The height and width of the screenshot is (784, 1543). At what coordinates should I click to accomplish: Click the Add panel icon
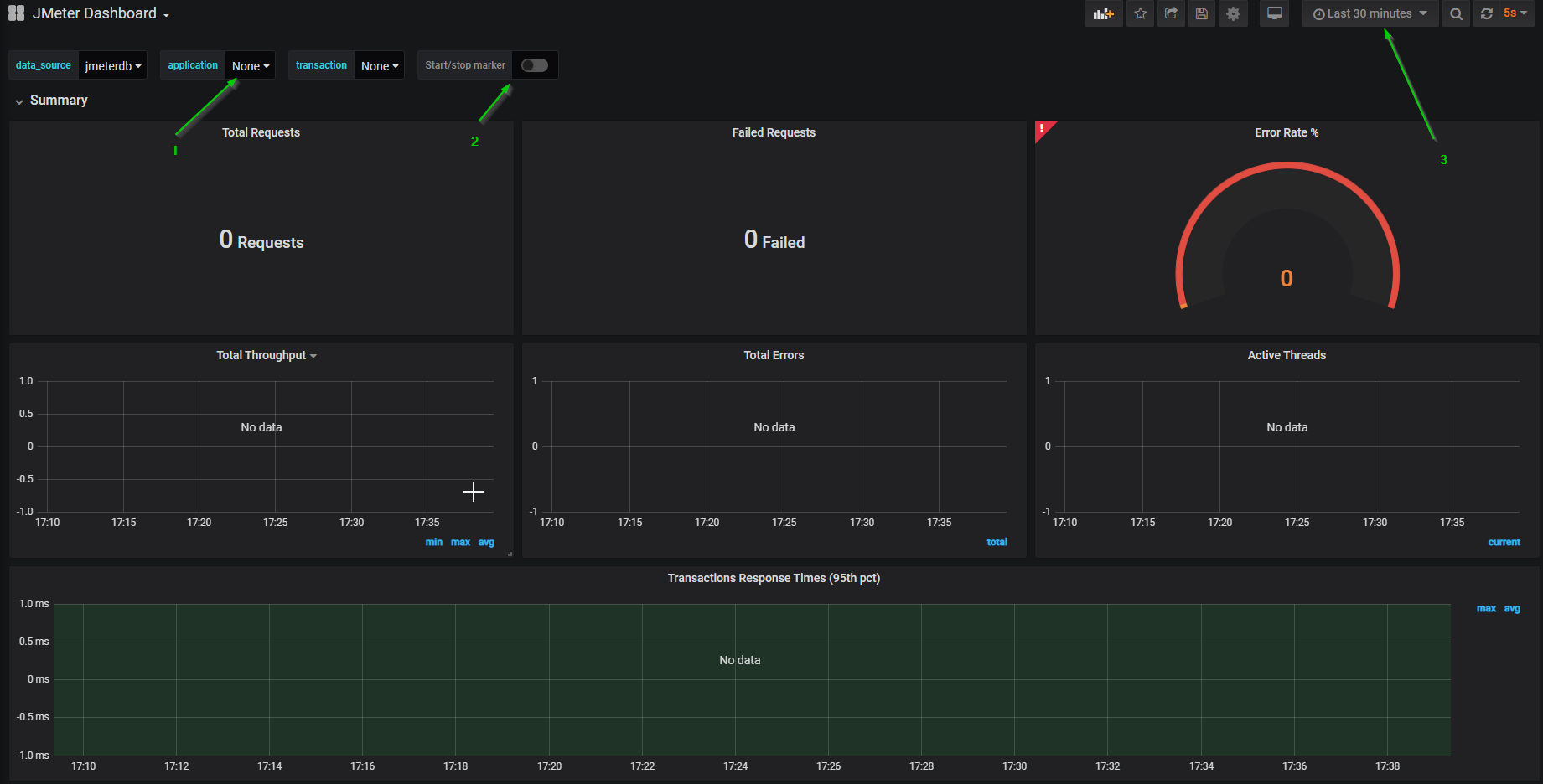[1103, 13]
